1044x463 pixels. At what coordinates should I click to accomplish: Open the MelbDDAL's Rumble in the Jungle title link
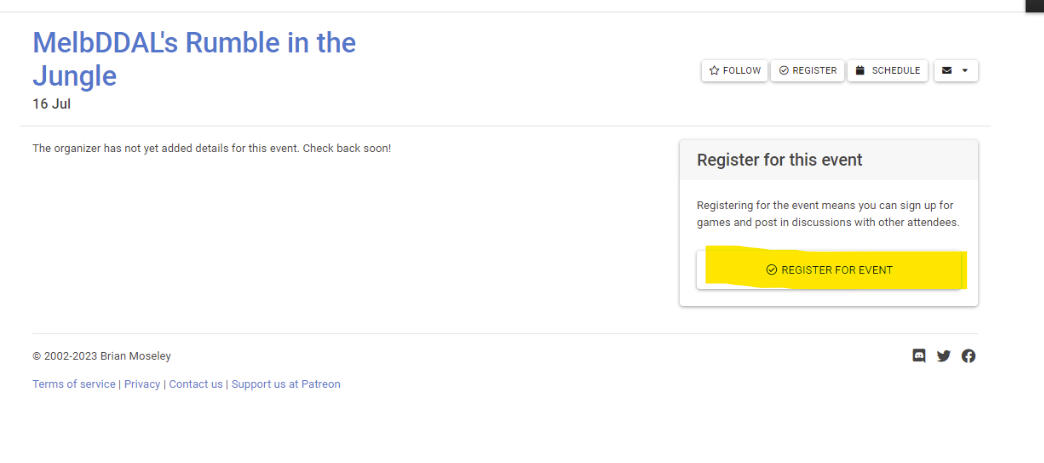pos(194,59)
